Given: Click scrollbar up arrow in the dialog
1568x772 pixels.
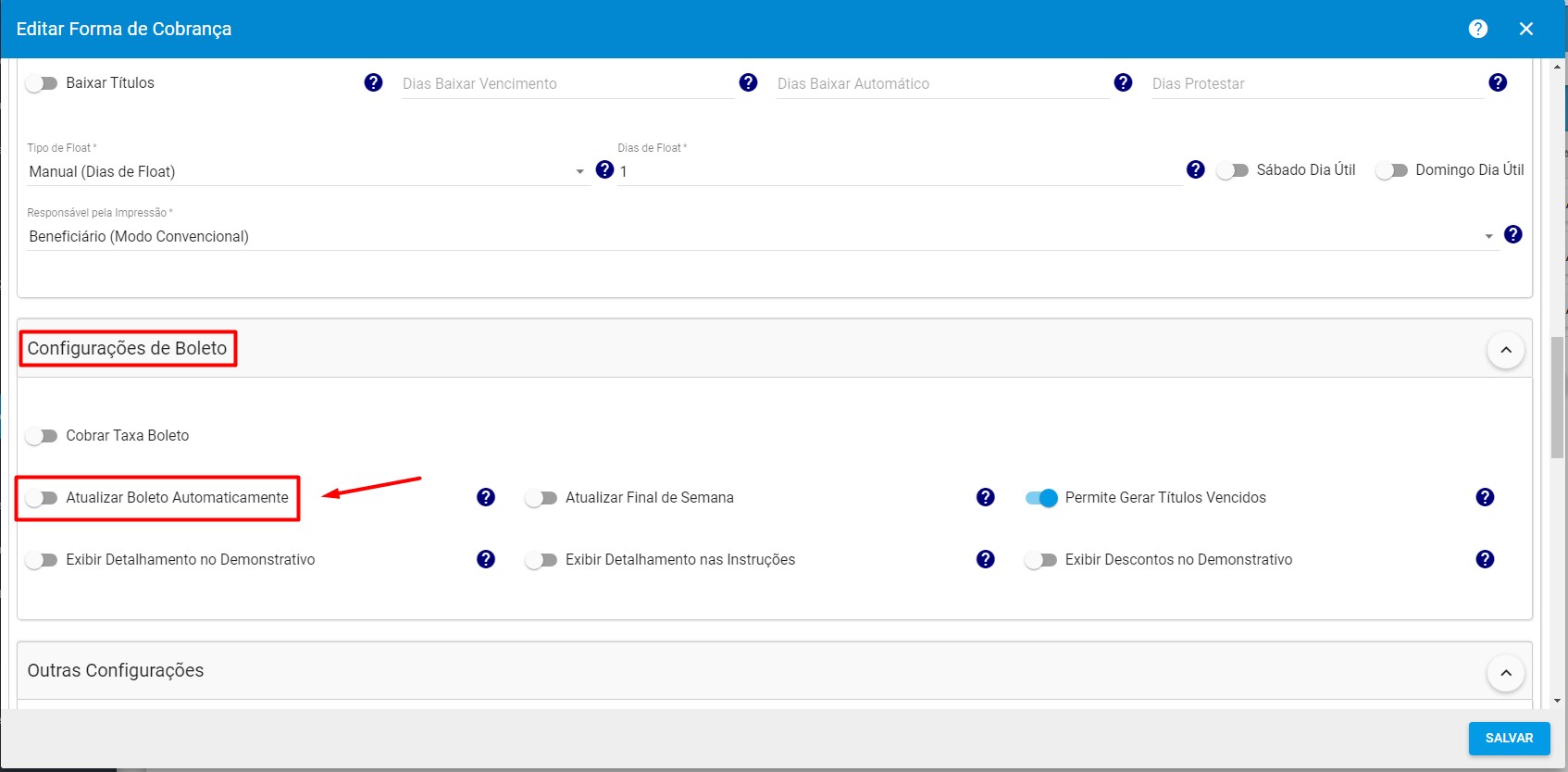Looking at the screenshot, I should (x=1558, y=66).
